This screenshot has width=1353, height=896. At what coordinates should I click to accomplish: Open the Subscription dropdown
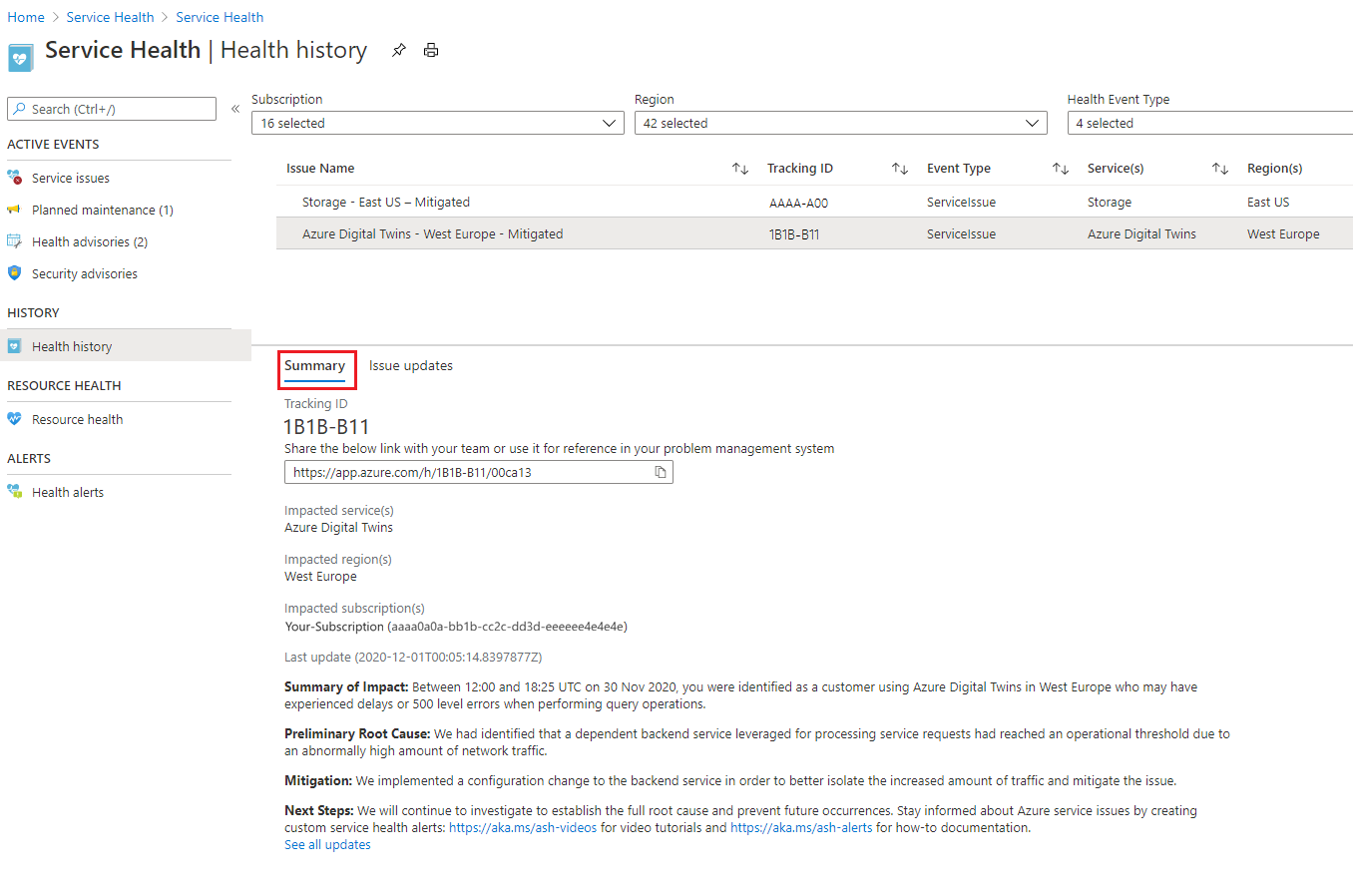coord(438,123)
